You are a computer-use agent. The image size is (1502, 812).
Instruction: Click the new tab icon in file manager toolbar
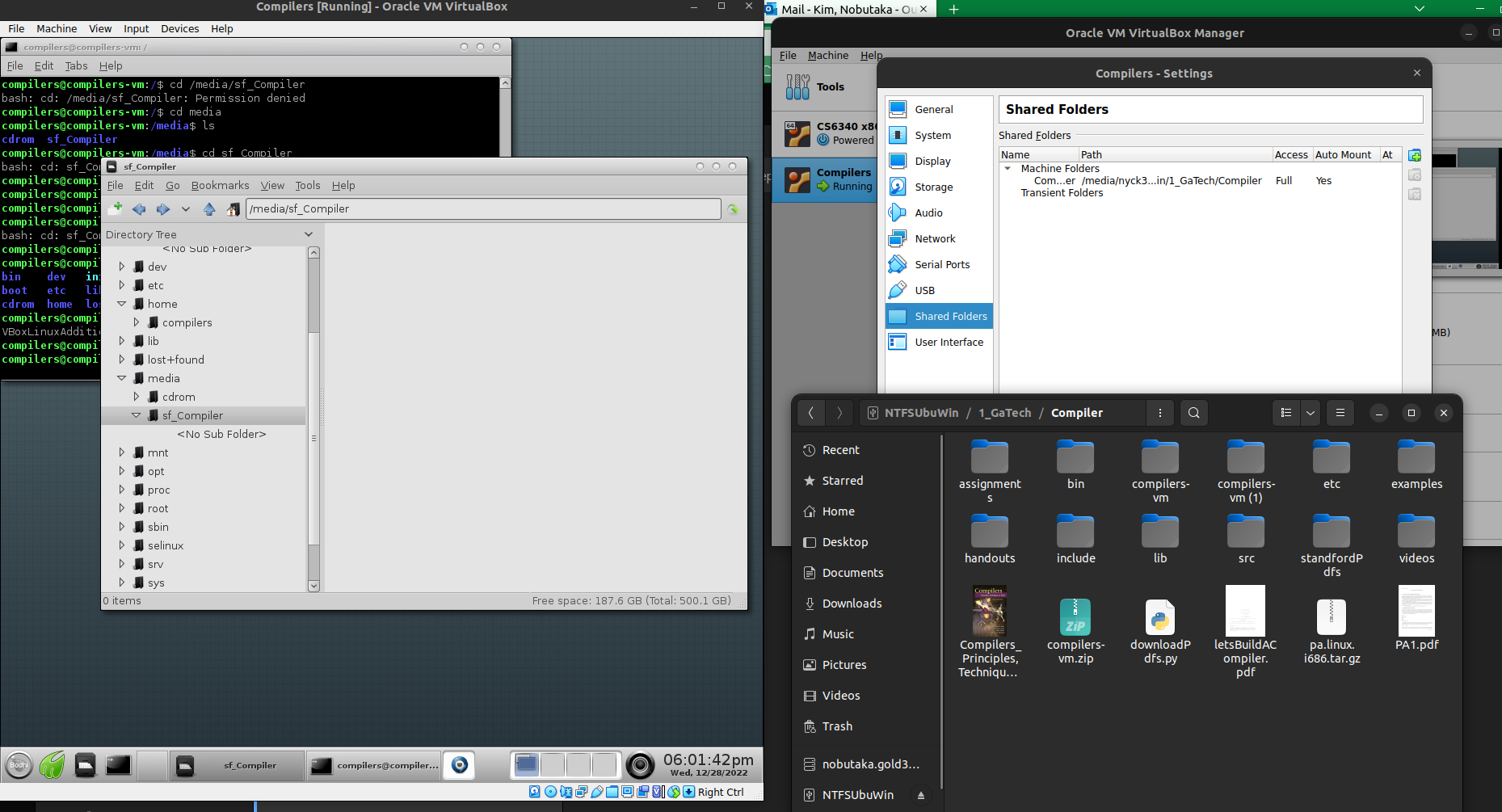116,208
